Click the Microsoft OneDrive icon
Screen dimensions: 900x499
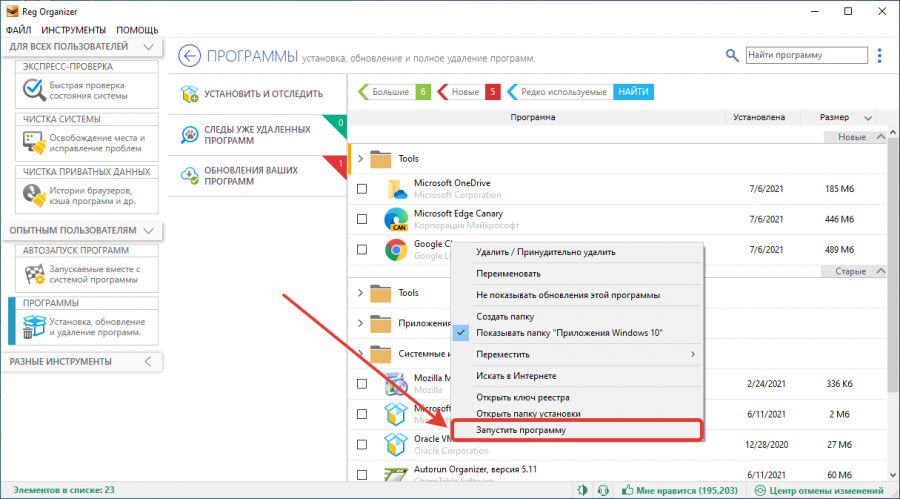point(396,189)
